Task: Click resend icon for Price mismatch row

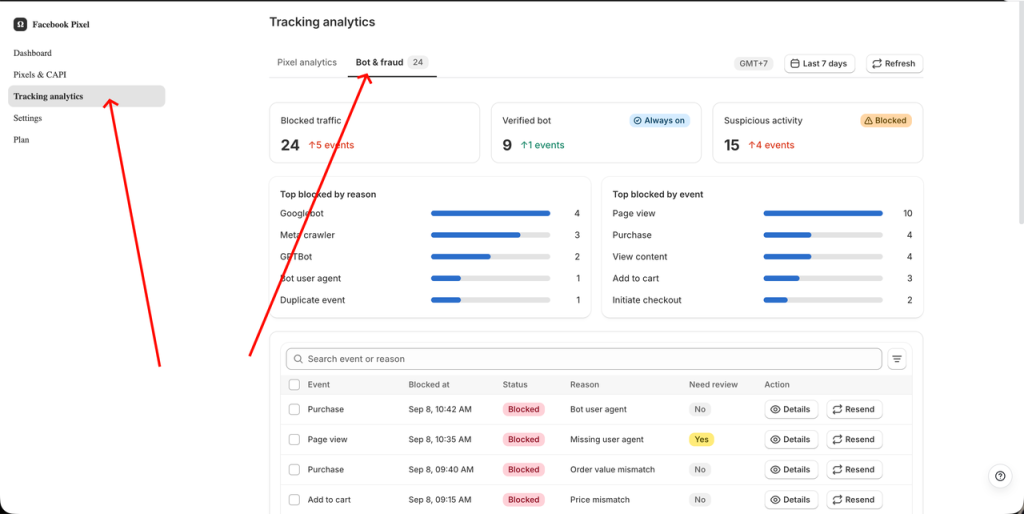Action: 837,500
